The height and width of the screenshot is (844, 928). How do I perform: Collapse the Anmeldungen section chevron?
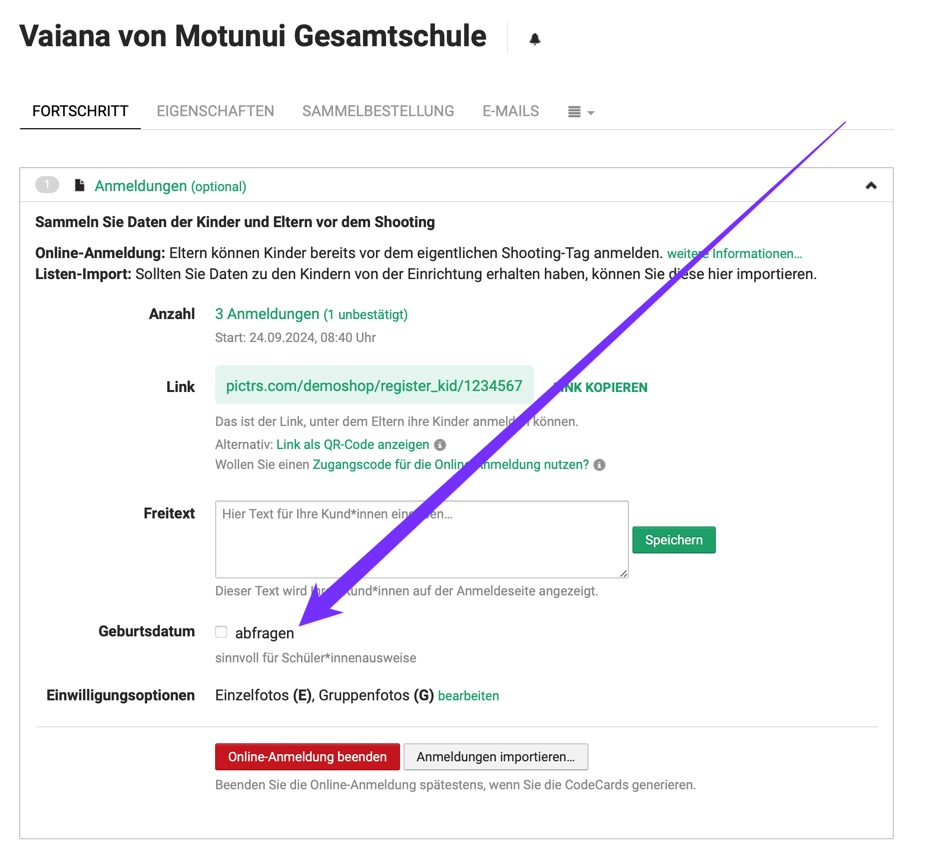click(x=871, y=185)
